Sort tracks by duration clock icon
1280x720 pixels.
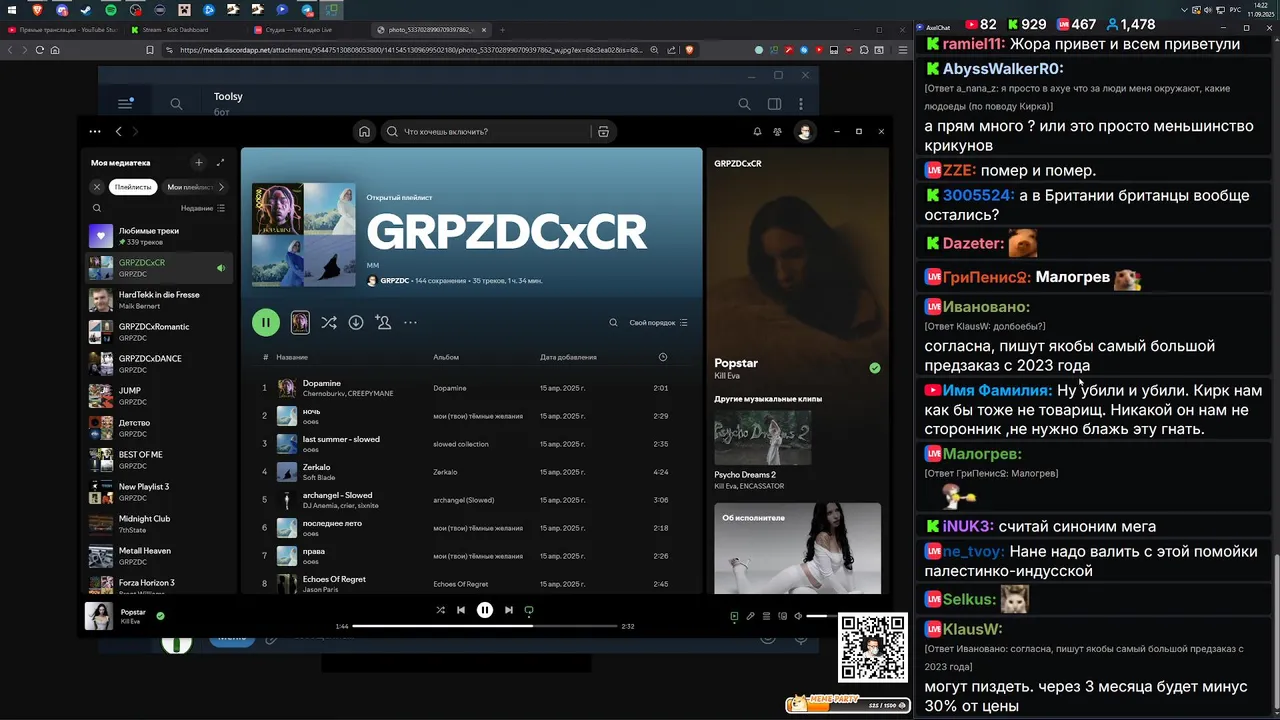(663, 357)
